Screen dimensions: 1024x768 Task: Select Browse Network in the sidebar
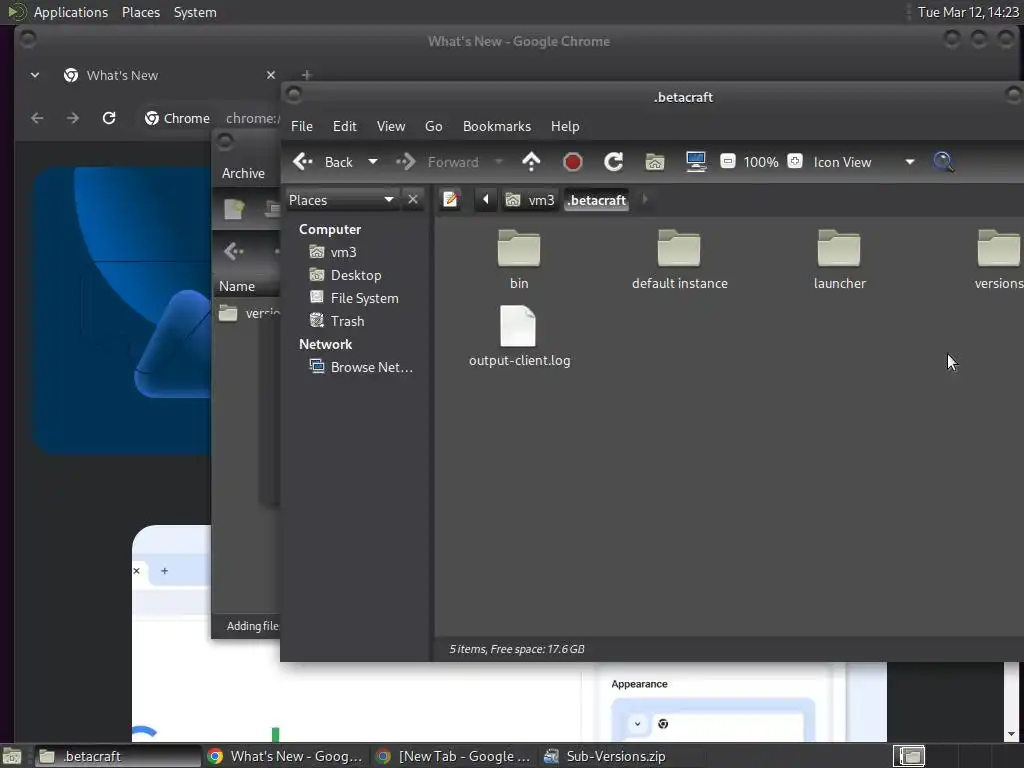click(360, 367)
